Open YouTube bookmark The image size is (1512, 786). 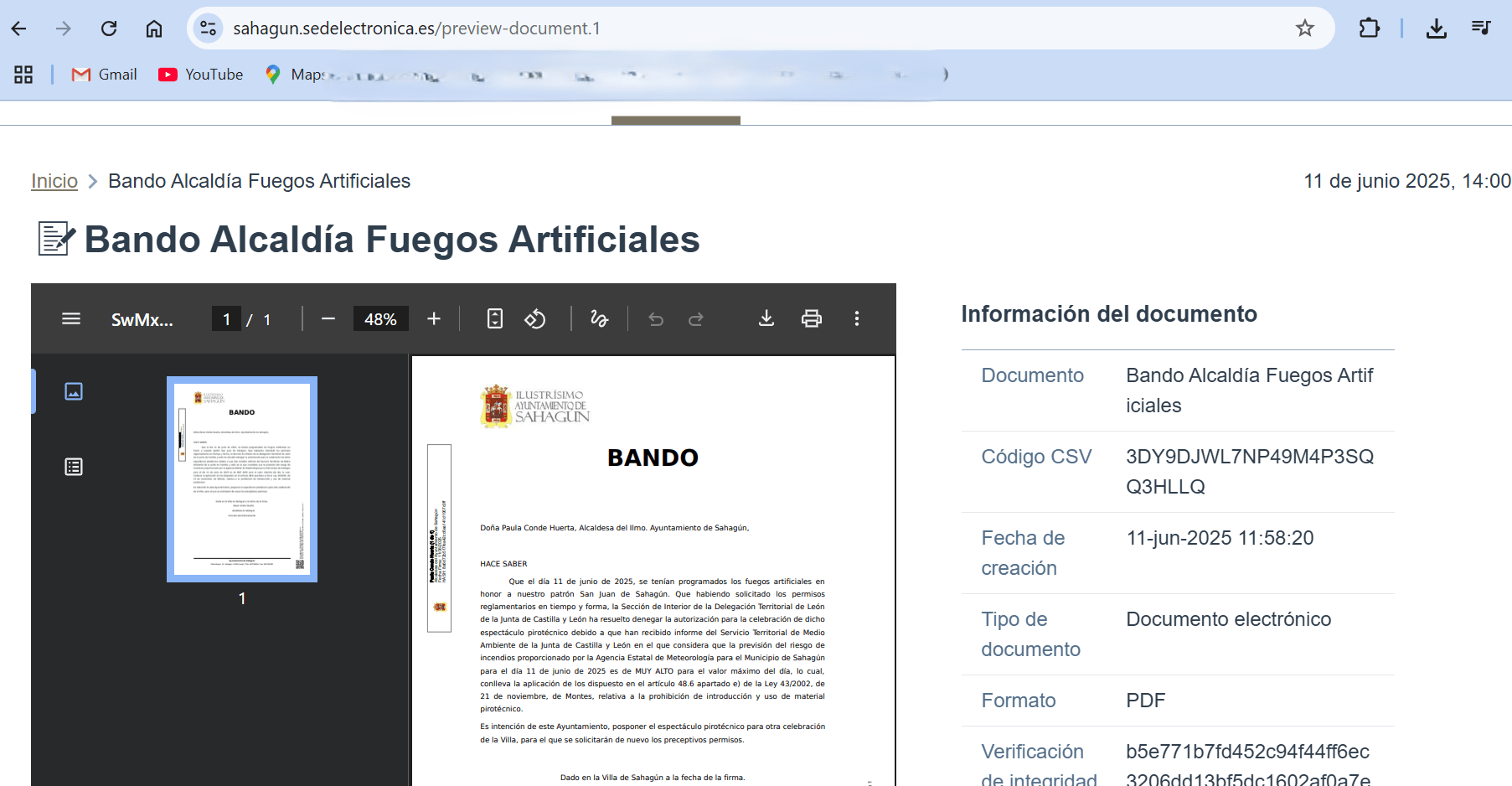click(201, 75)
